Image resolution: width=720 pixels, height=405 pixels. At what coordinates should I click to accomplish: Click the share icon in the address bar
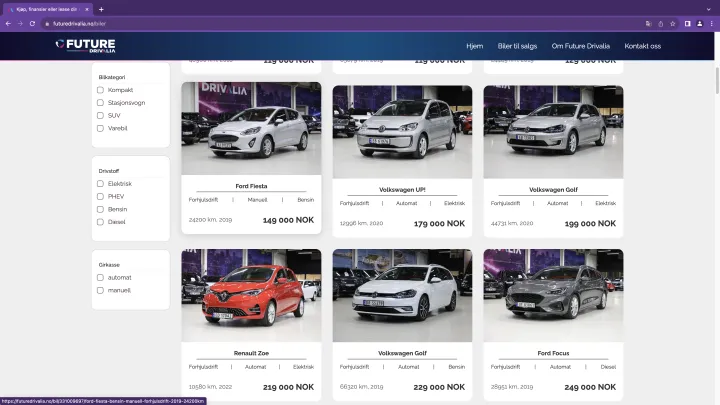click(660, 23)
